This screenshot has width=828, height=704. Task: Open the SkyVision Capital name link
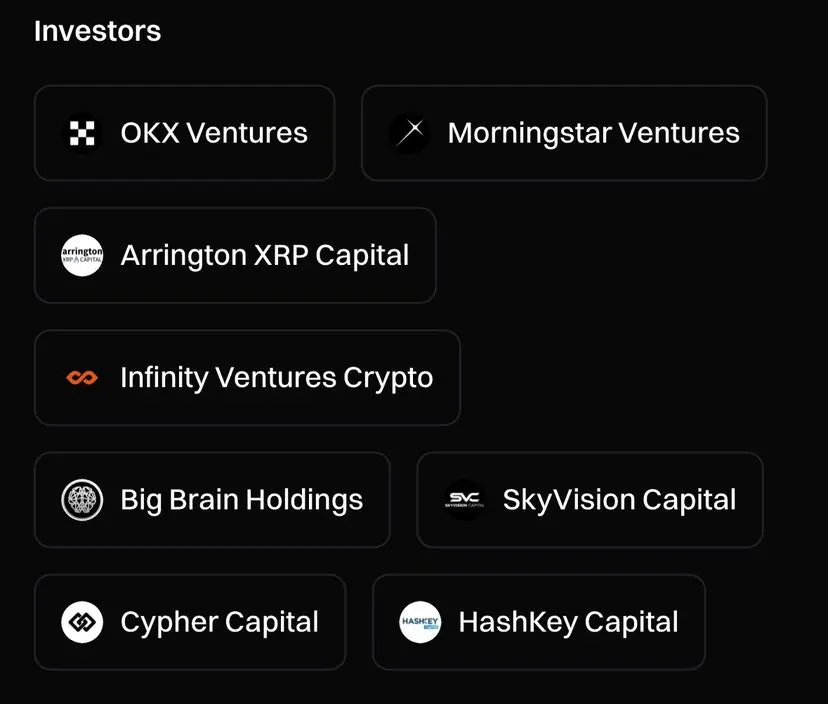tap(619, 500)
